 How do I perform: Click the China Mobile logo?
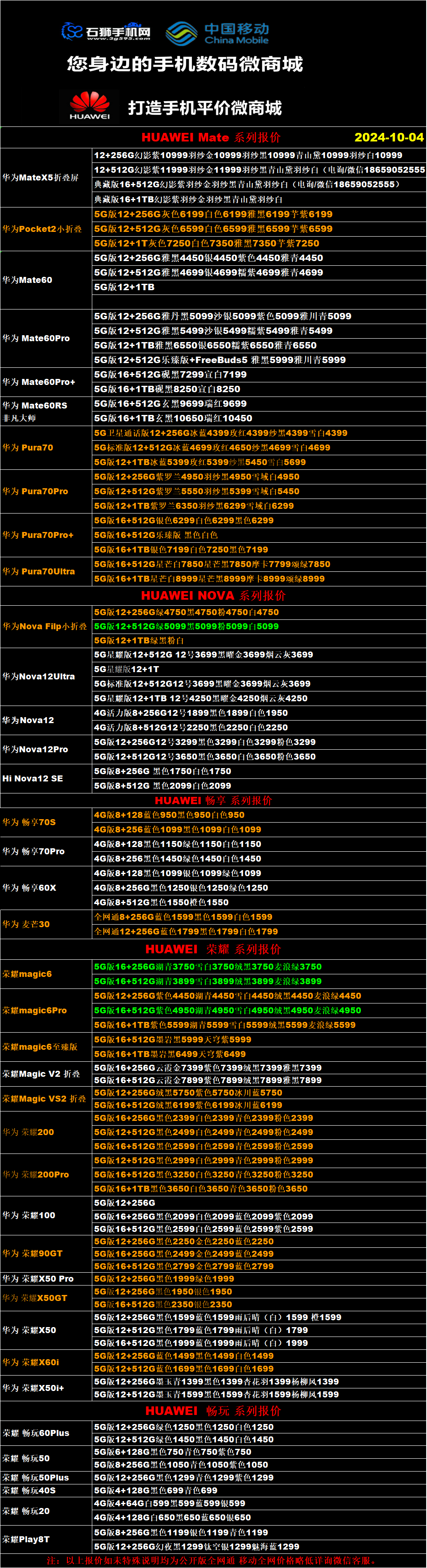(217, 33)
